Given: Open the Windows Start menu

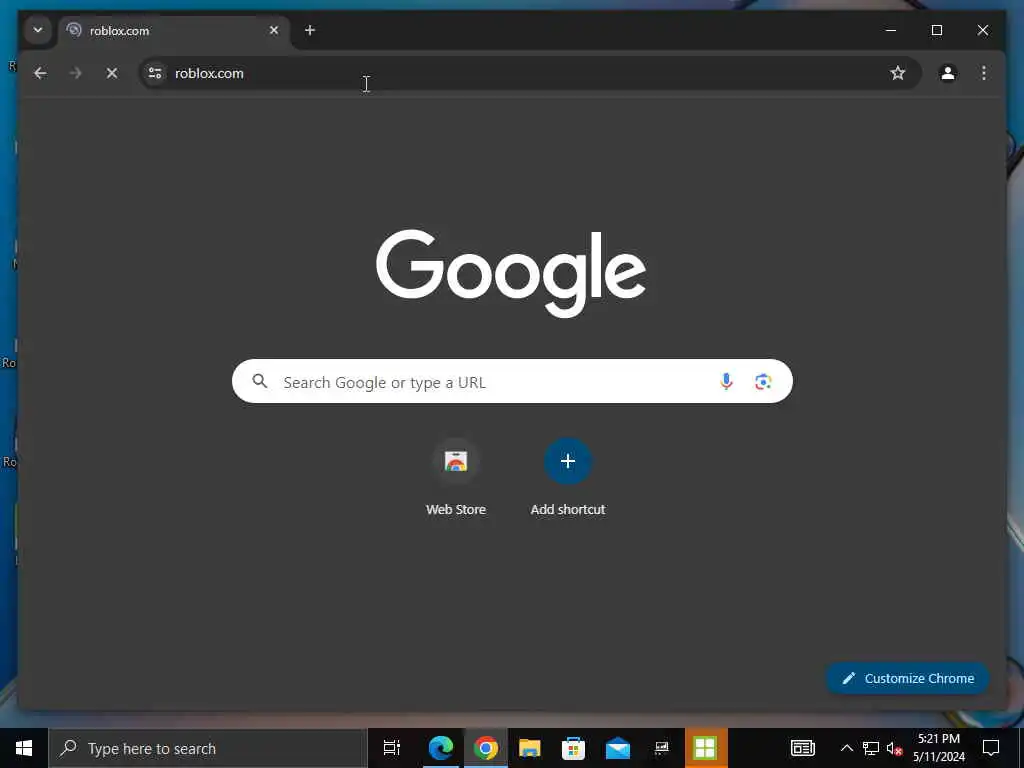Looking at the screenshot, I should (24, 748).
